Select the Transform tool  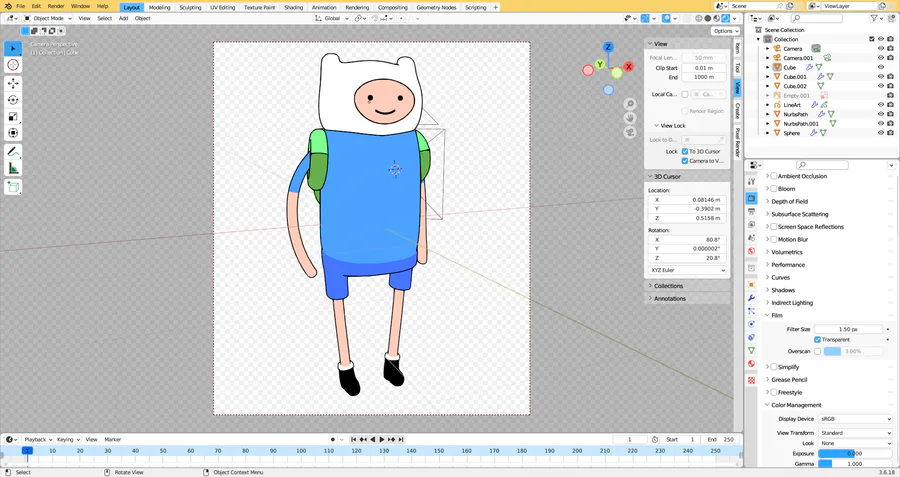pos(13,133)
